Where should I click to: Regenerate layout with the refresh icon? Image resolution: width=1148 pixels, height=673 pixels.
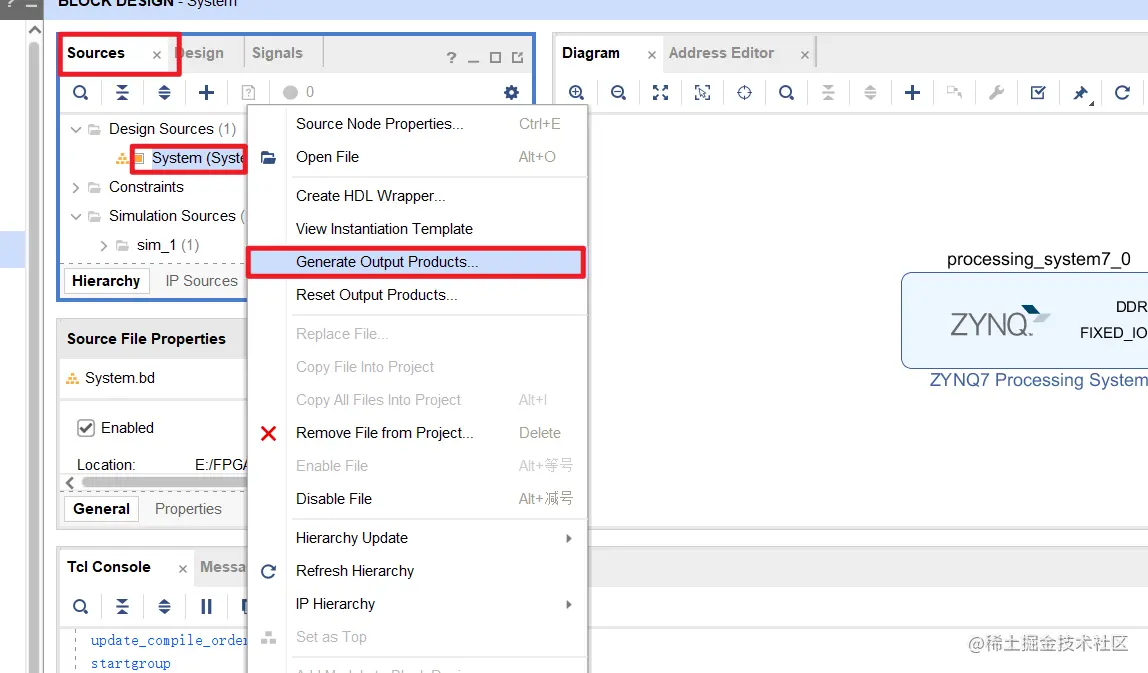(1122, 92)
